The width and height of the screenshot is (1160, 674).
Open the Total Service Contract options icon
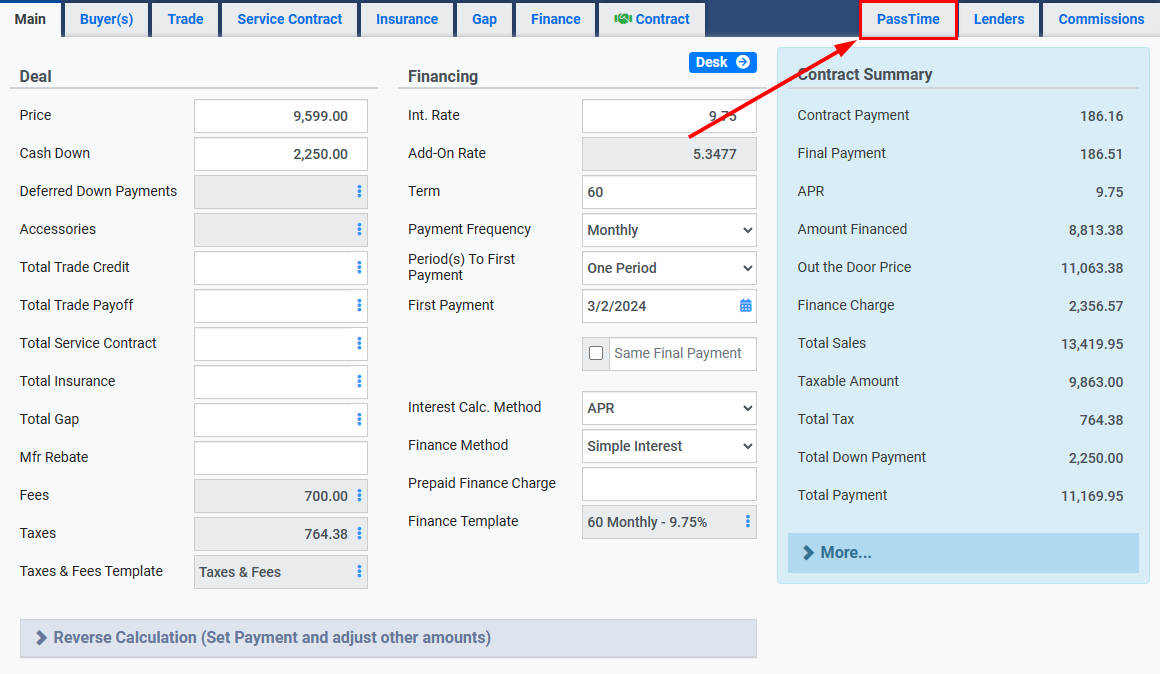pos(359,344)
